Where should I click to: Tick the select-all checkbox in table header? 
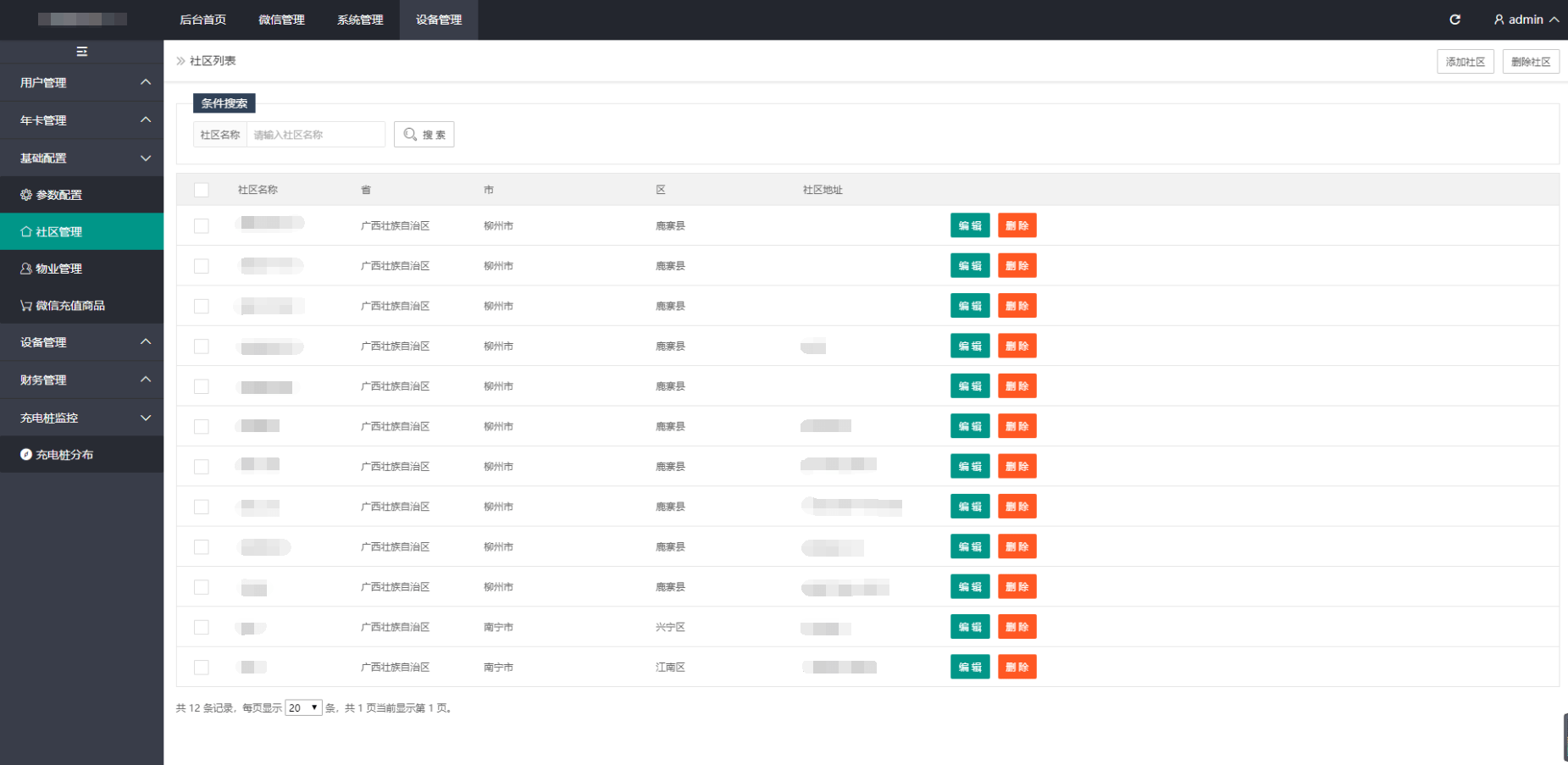[x=202, y=190]
